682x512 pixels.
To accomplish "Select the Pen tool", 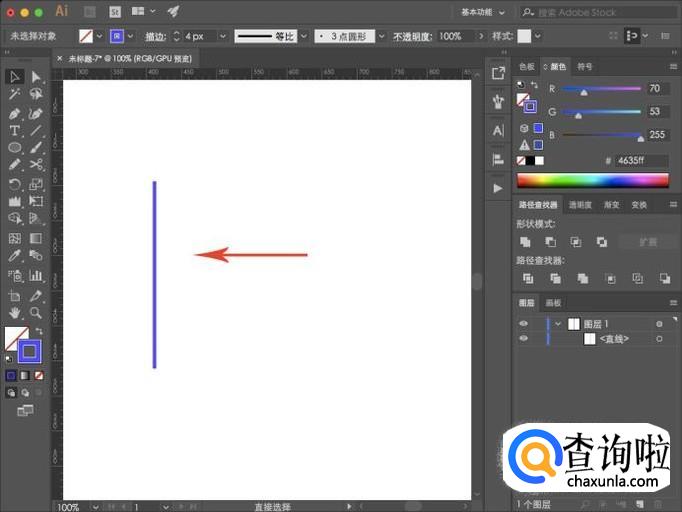I will tap(14, 113).
